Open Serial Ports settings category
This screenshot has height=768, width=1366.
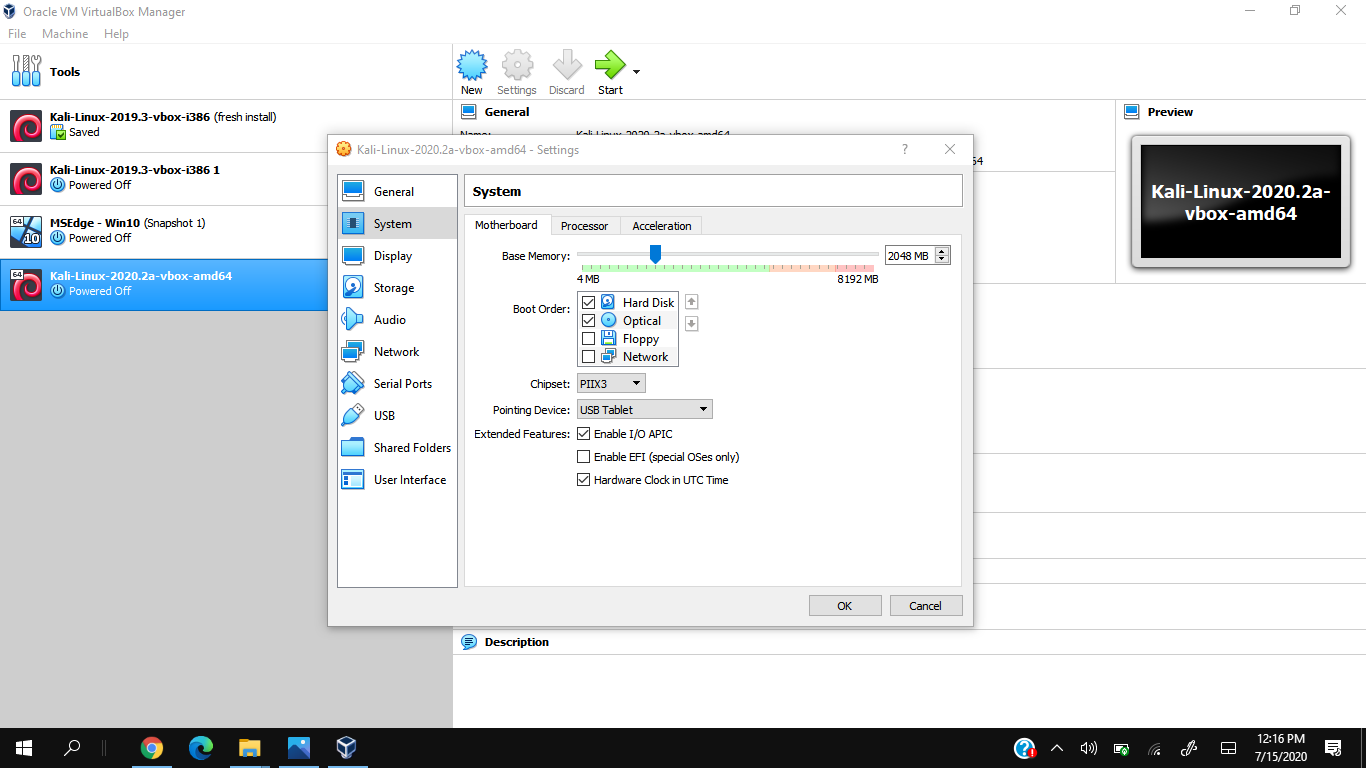point(397,384)
